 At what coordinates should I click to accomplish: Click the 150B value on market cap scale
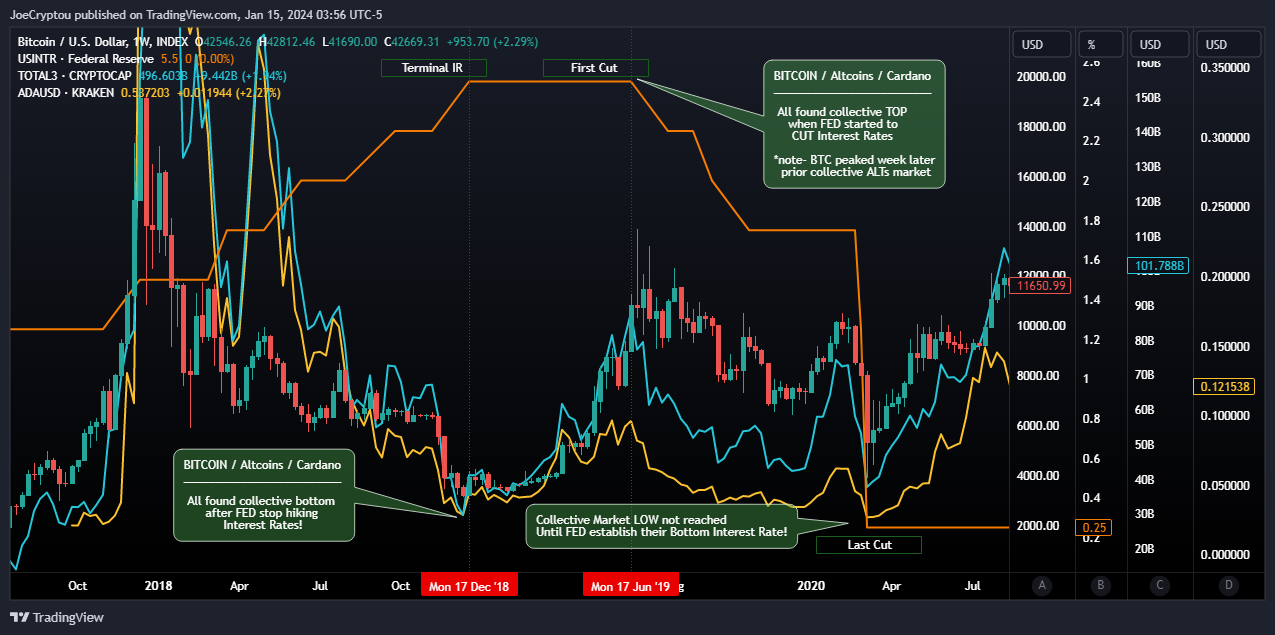click(x=1146, y=98)
